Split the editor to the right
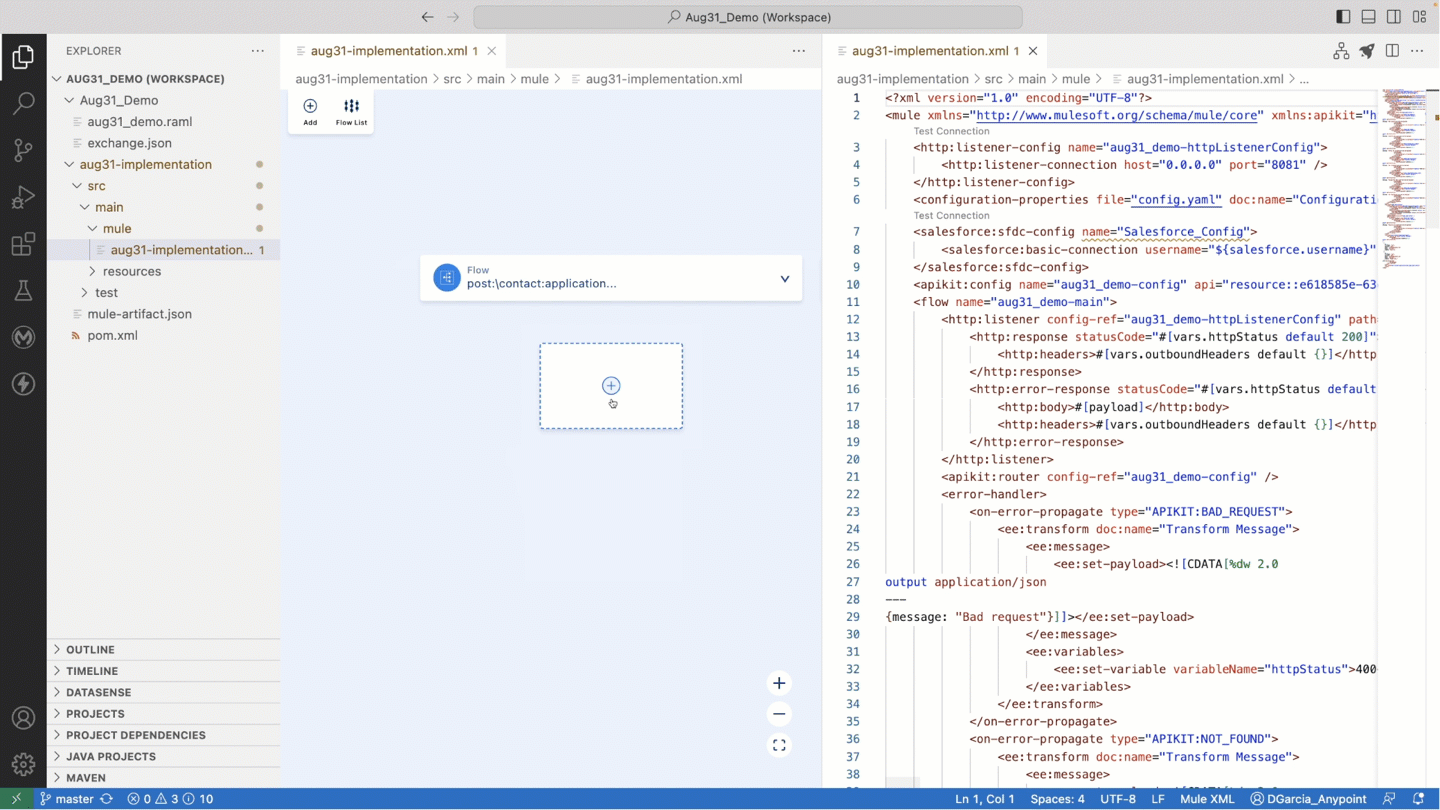The height and width of the screenshot is (810, 1440). (x=1392, y=51)
